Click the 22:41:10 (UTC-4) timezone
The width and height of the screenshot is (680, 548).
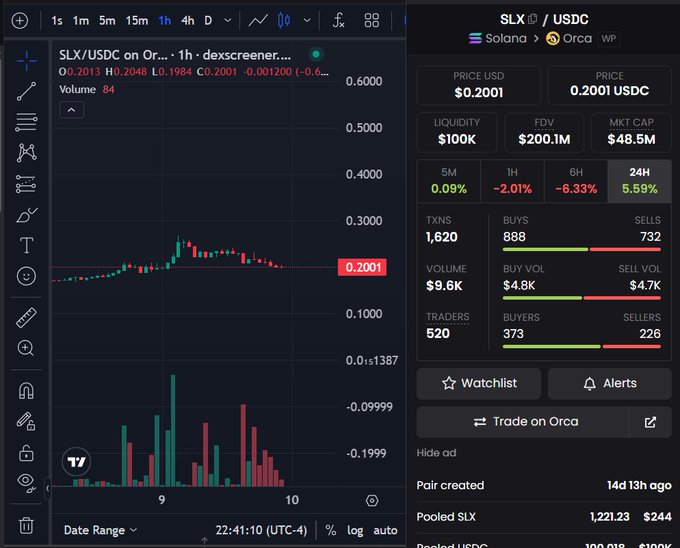coord(261,530)
